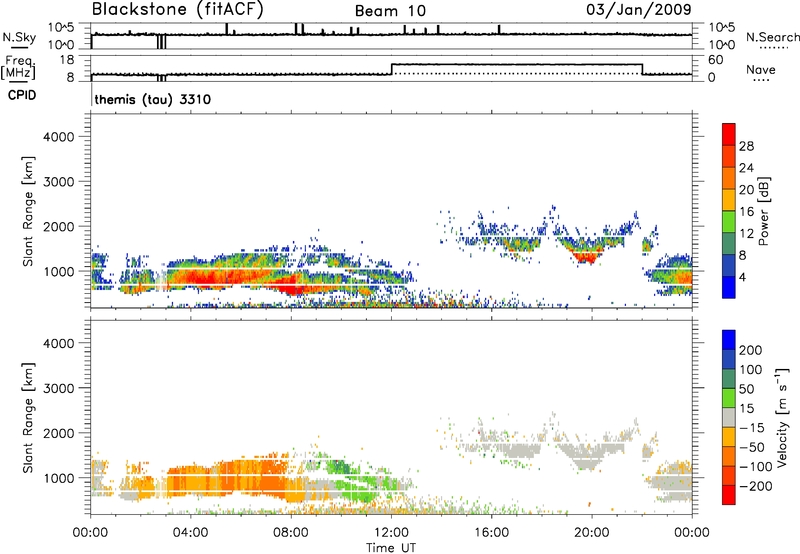Click the '60' Nave axis tick
800x554 pixels.
point(715,60)
